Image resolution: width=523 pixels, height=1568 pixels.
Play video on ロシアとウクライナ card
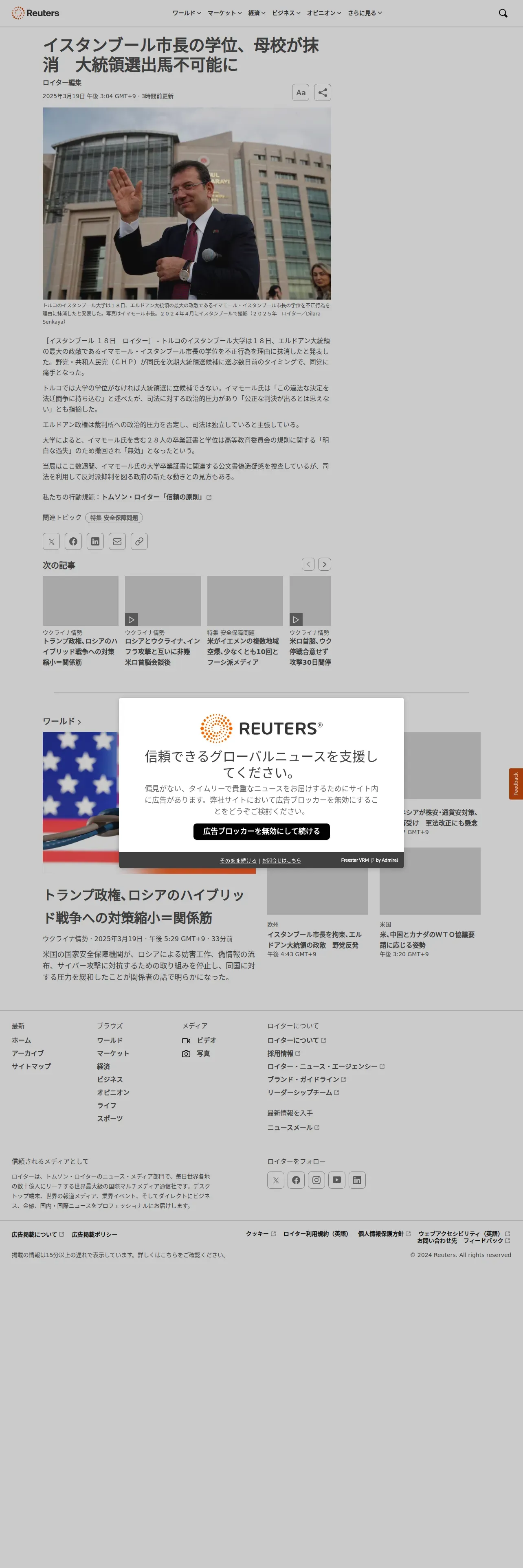tap(132, 619)
